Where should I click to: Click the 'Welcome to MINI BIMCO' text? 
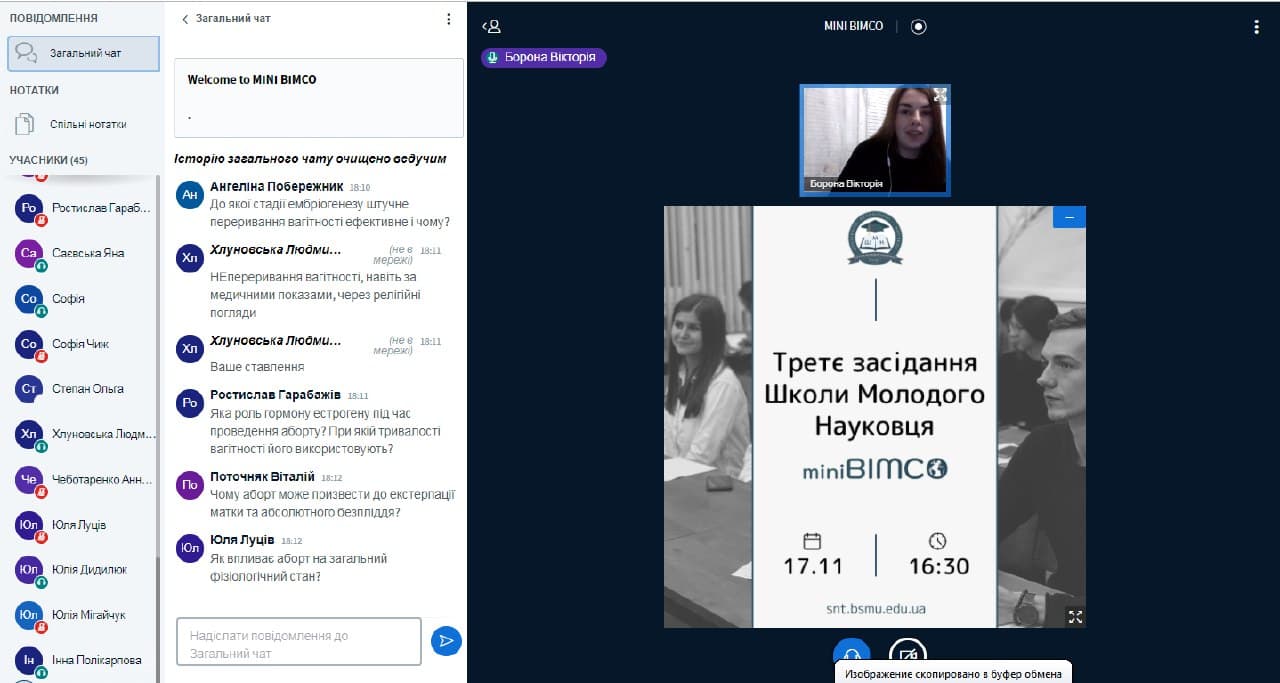[x=252, y=80]
